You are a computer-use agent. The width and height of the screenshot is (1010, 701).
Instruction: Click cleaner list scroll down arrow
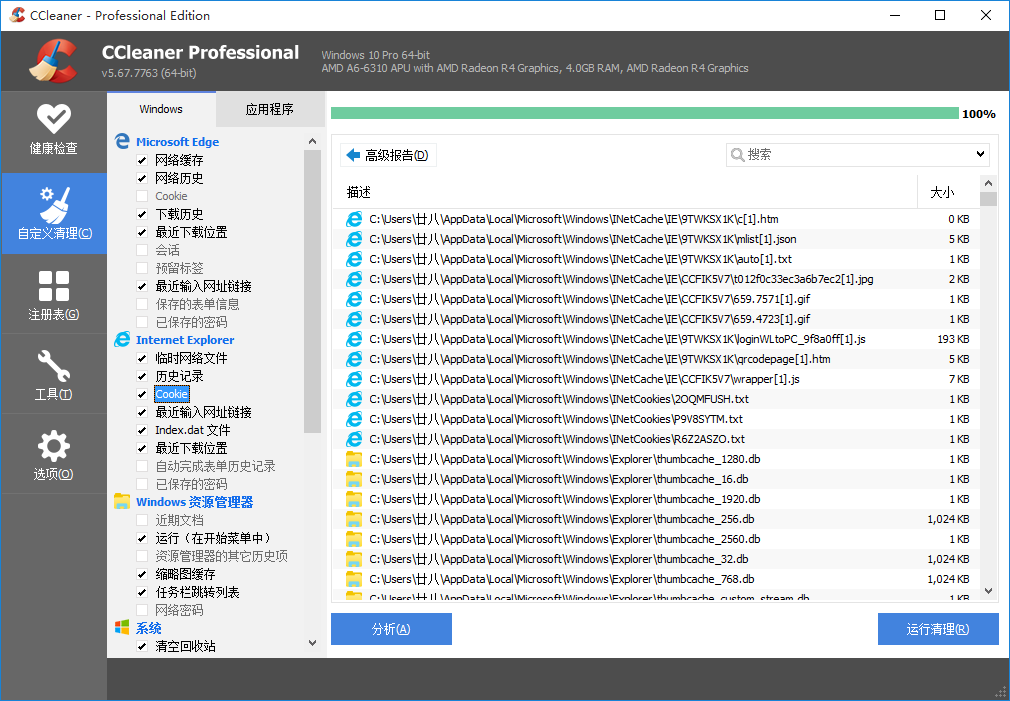click(312, 643)
